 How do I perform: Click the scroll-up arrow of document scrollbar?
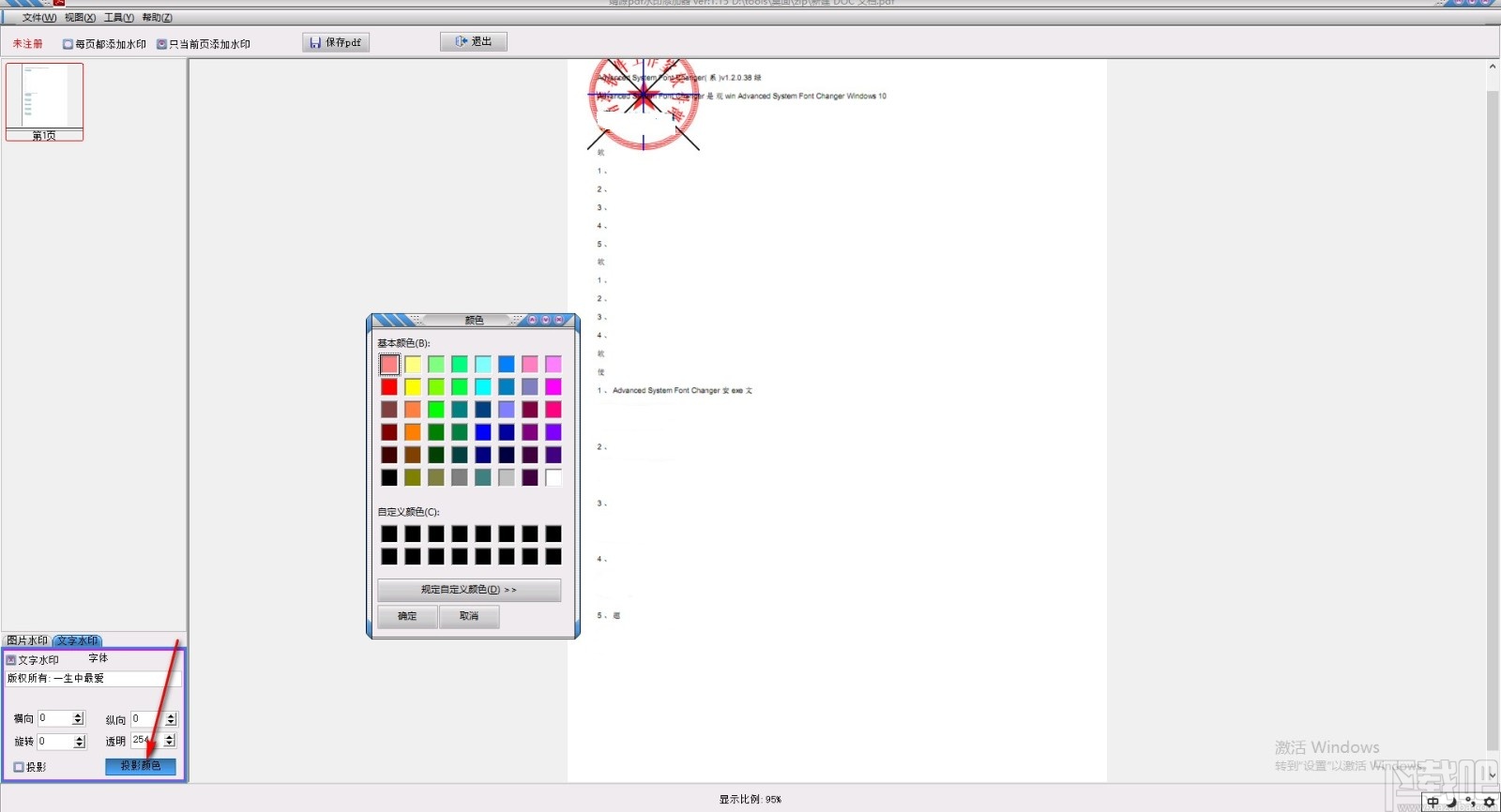click(x=1492, y=67)
